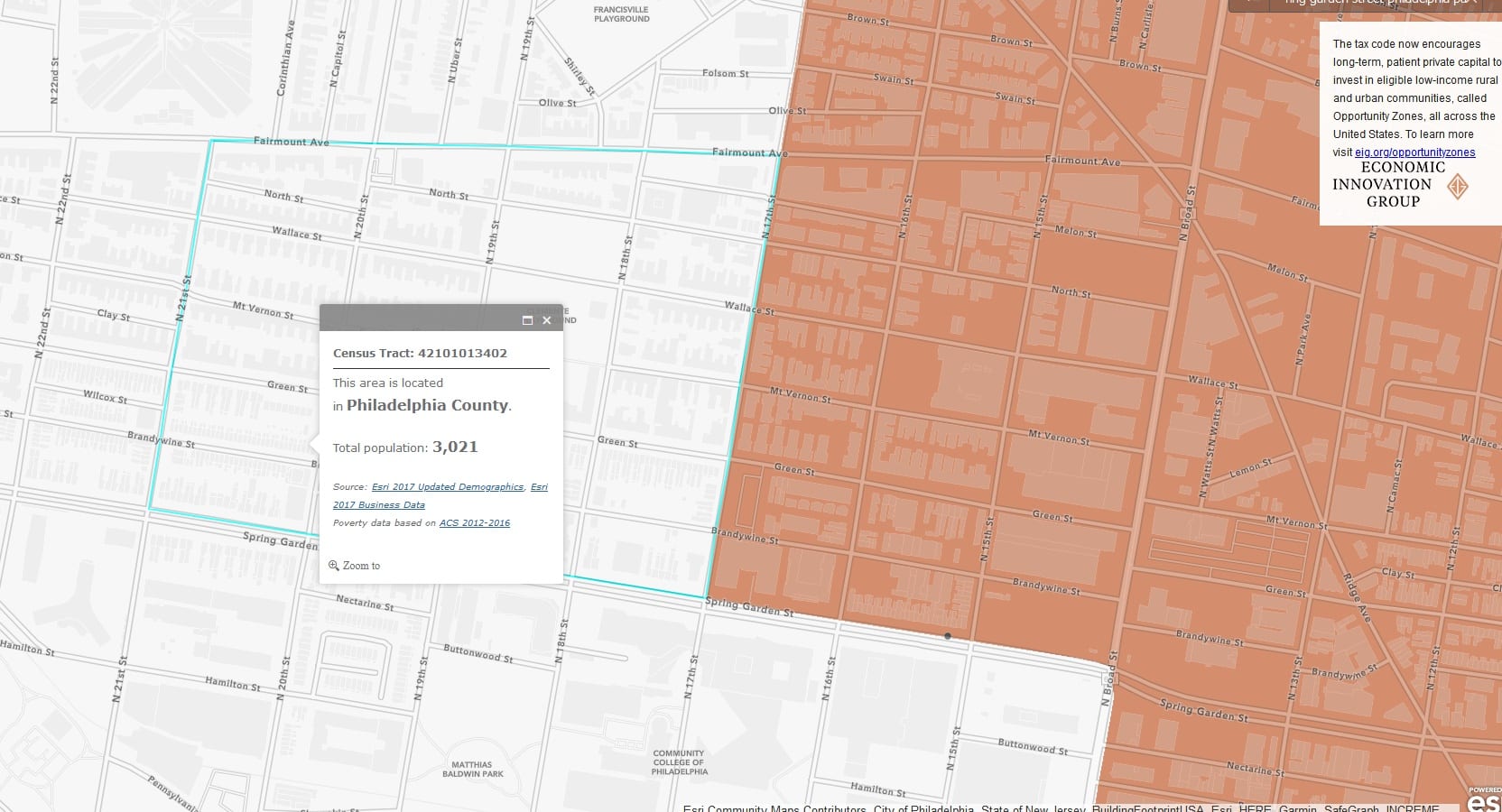Screen dimensions: 1502x812
Task: Click Community College of Philadelphia on map
Action: coord(679,762)
